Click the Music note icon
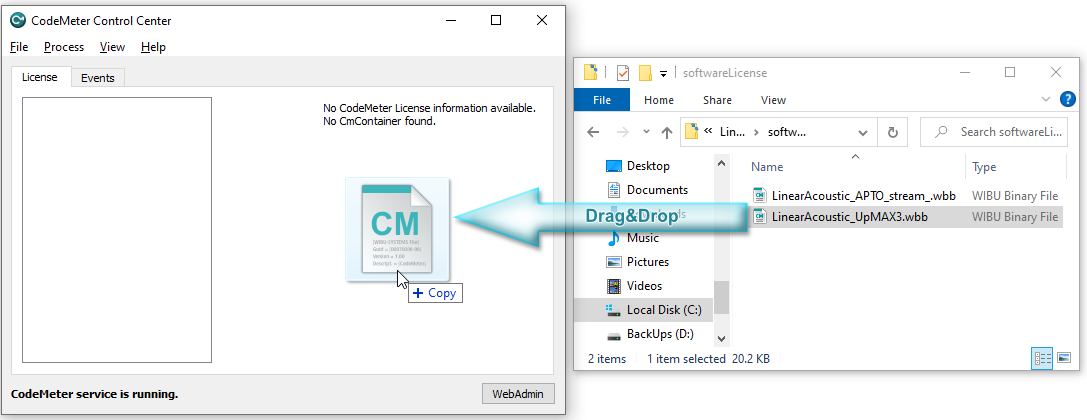The image size is (1087, 420). [x=614, y=238]
